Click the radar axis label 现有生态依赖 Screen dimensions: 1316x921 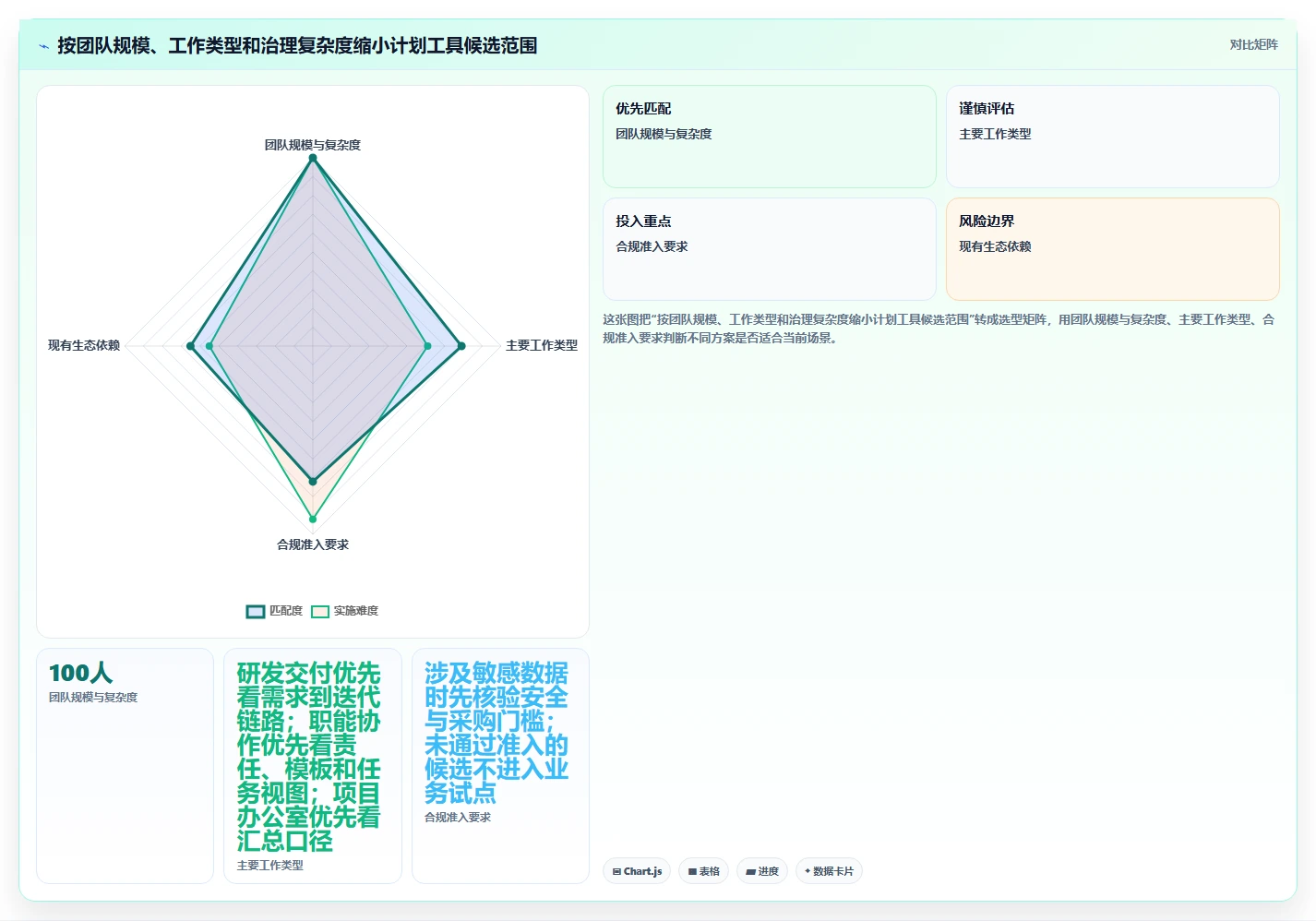(x=84, y=345)
